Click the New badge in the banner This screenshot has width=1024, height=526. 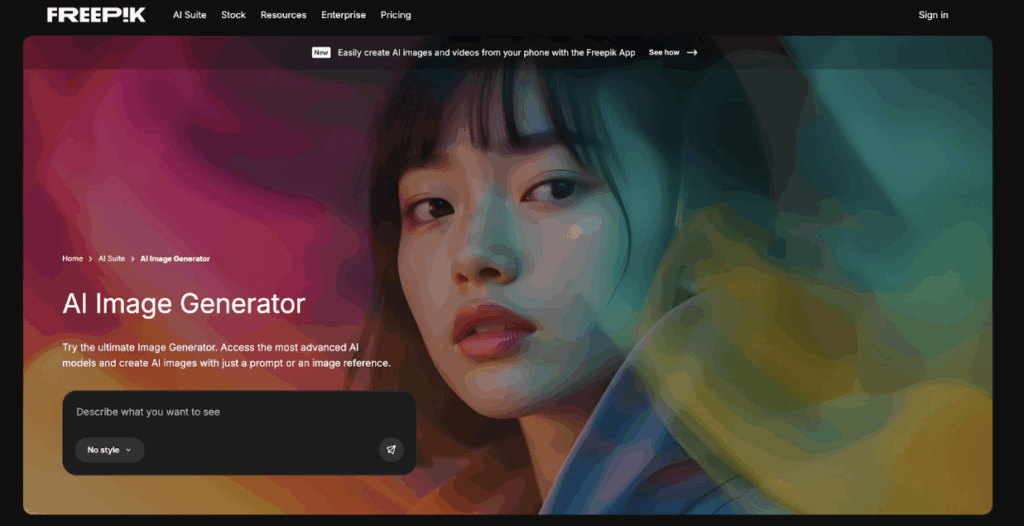point(321,52)
